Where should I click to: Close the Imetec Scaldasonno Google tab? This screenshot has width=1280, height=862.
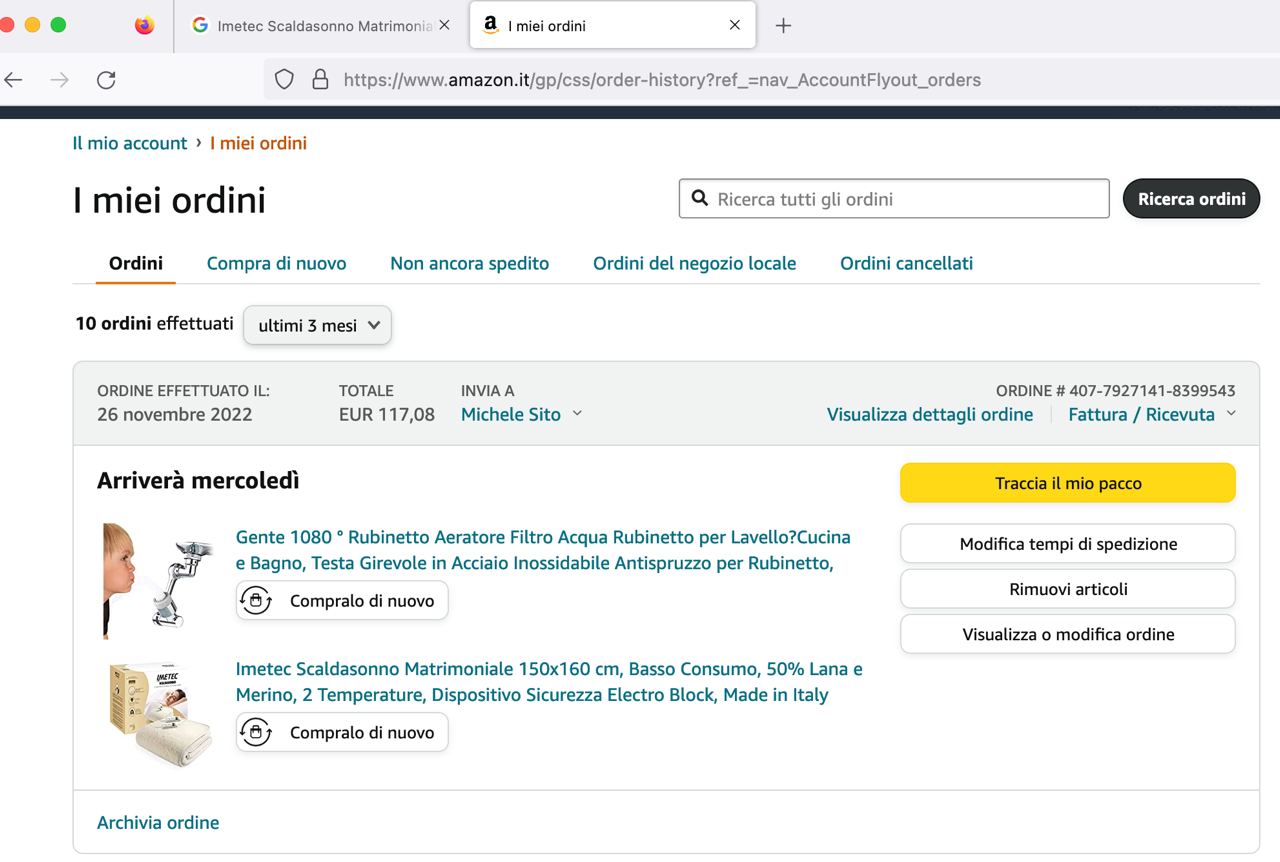[x=445, y=25]
